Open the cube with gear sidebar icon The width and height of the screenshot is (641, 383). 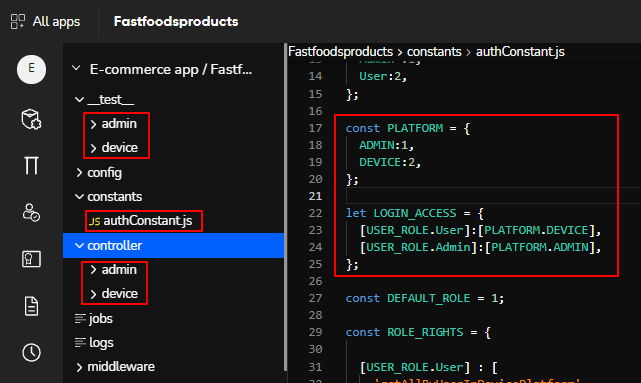point(31,119)
